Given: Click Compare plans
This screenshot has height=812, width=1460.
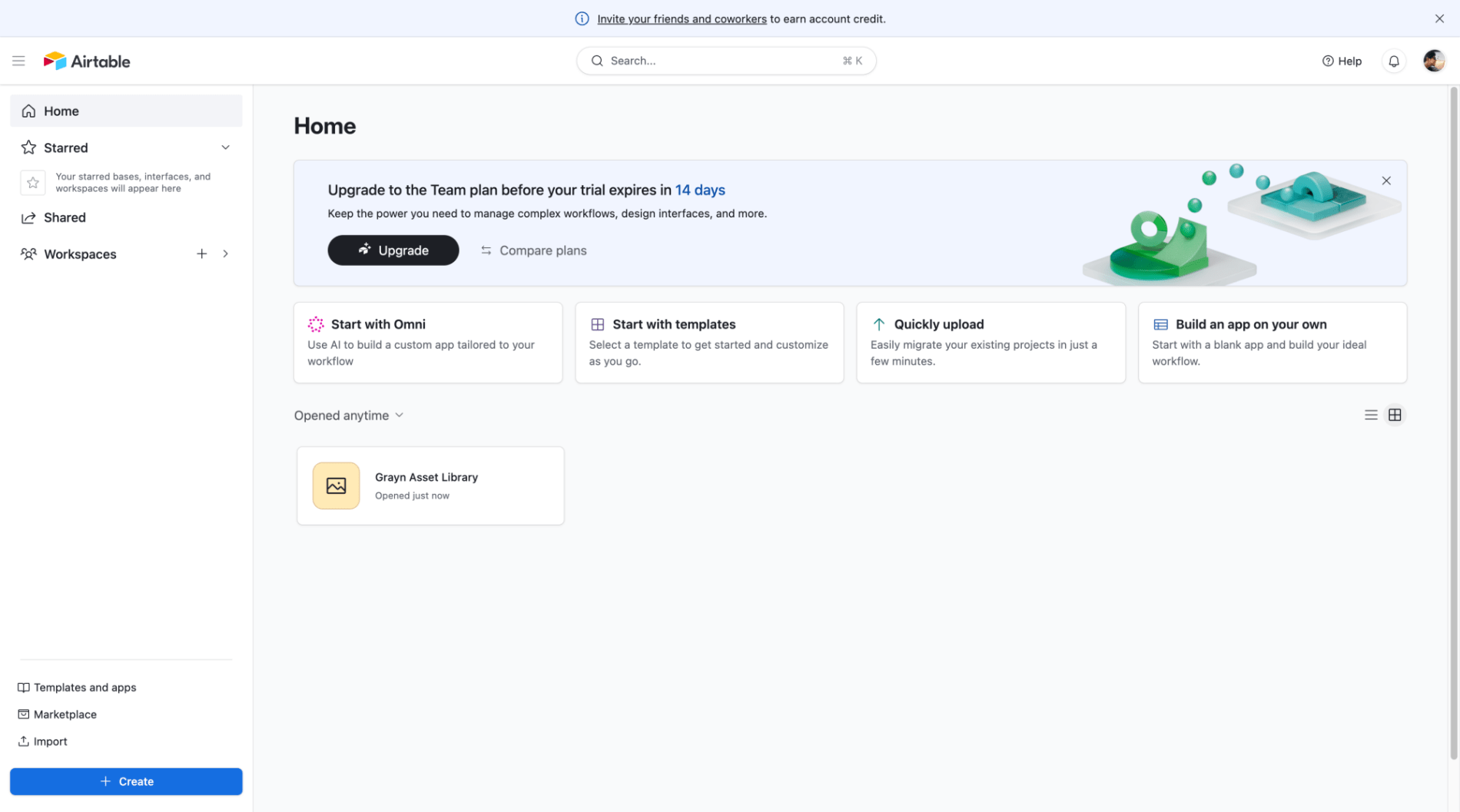Looking at the screenshot, I should (533, 250).
